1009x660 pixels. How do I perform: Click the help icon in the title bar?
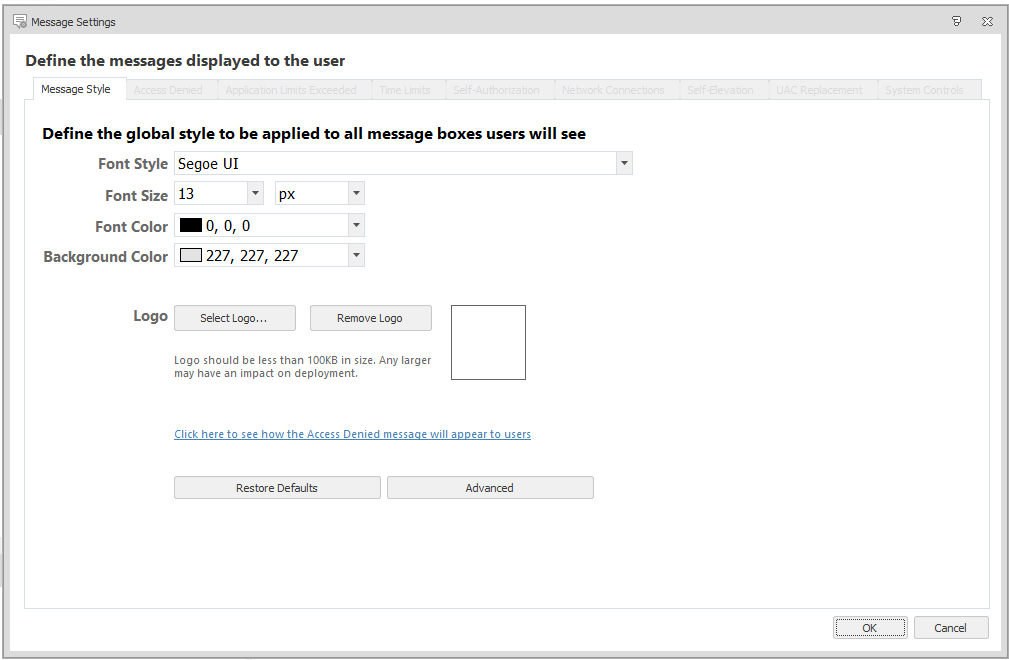coord(956,20)
